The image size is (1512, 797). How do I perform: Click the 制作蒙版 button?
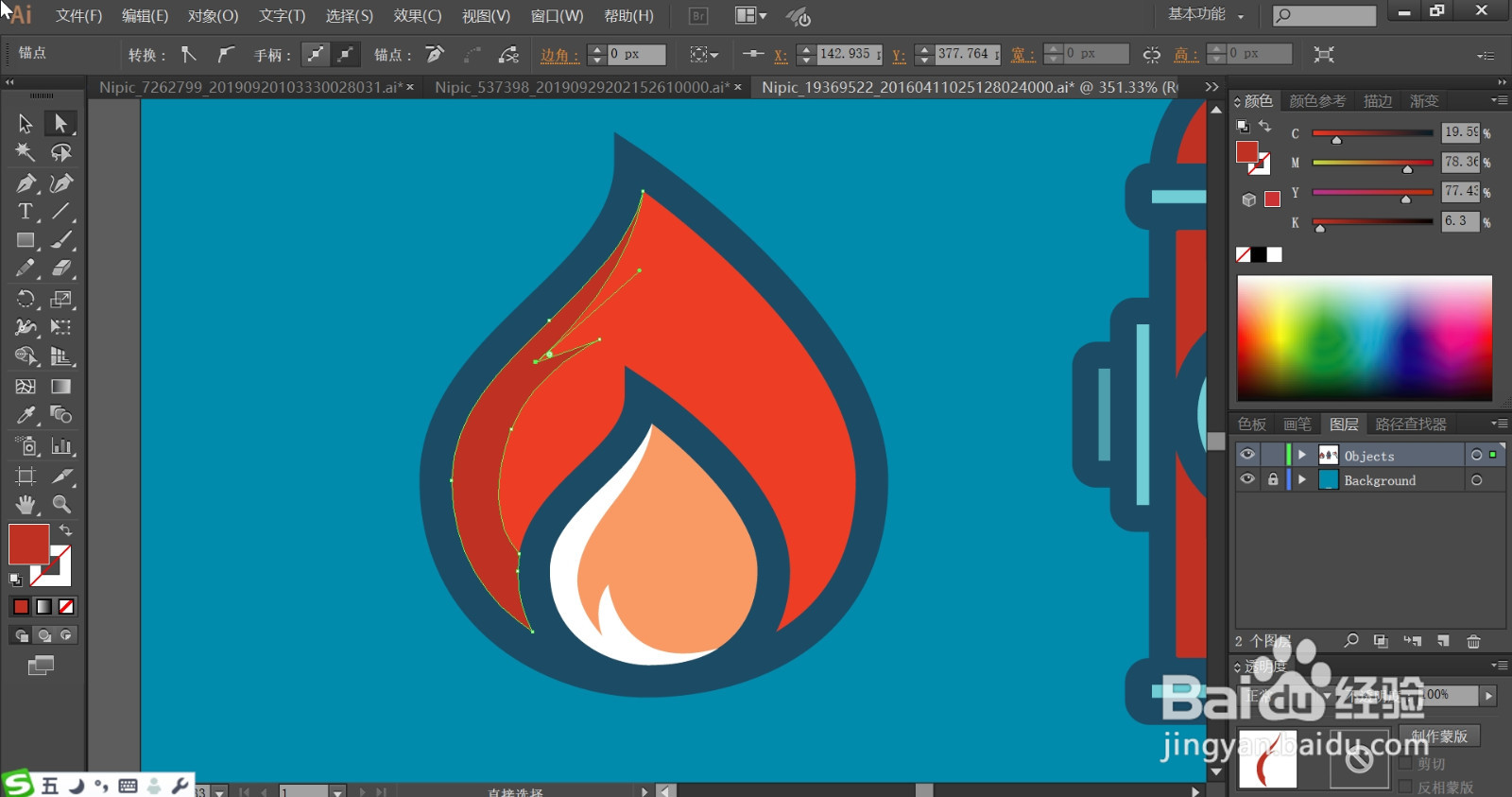tap(1439, 736)
